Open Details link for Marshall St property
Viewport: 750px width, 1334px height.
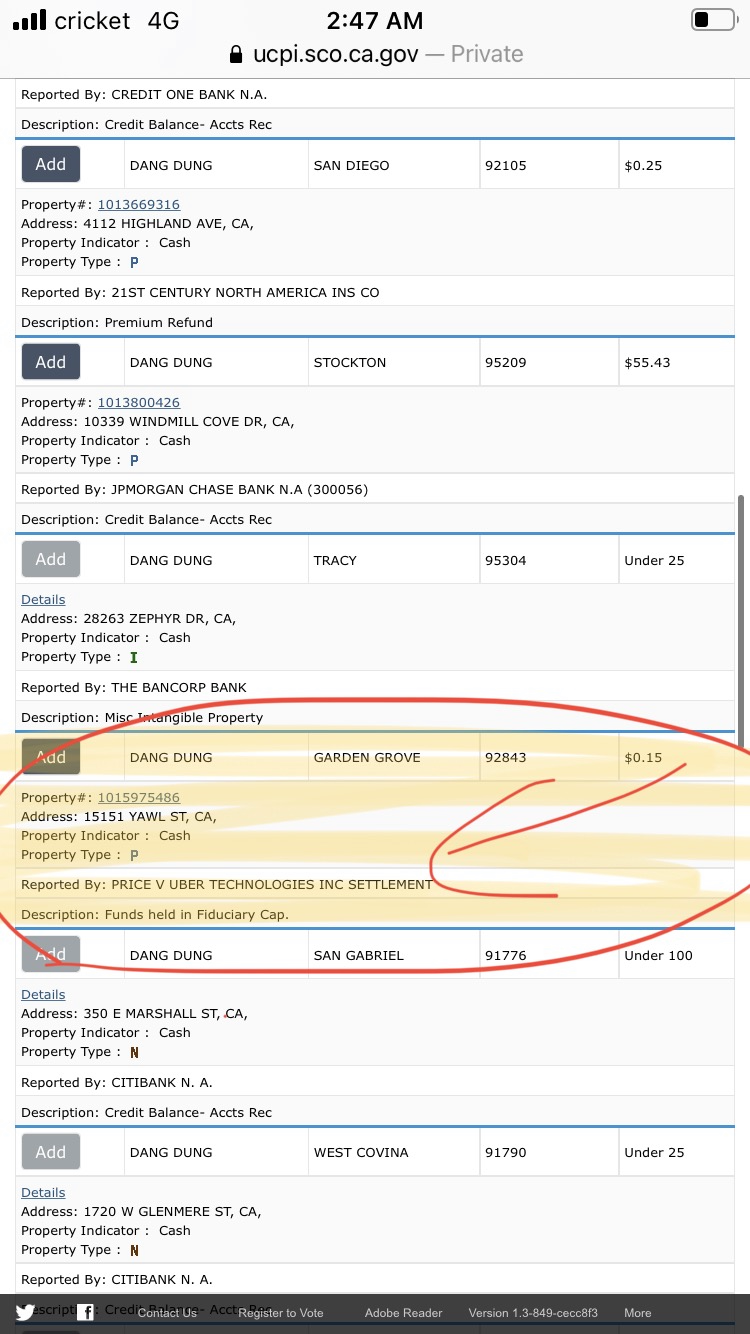[x=43, y=995]
